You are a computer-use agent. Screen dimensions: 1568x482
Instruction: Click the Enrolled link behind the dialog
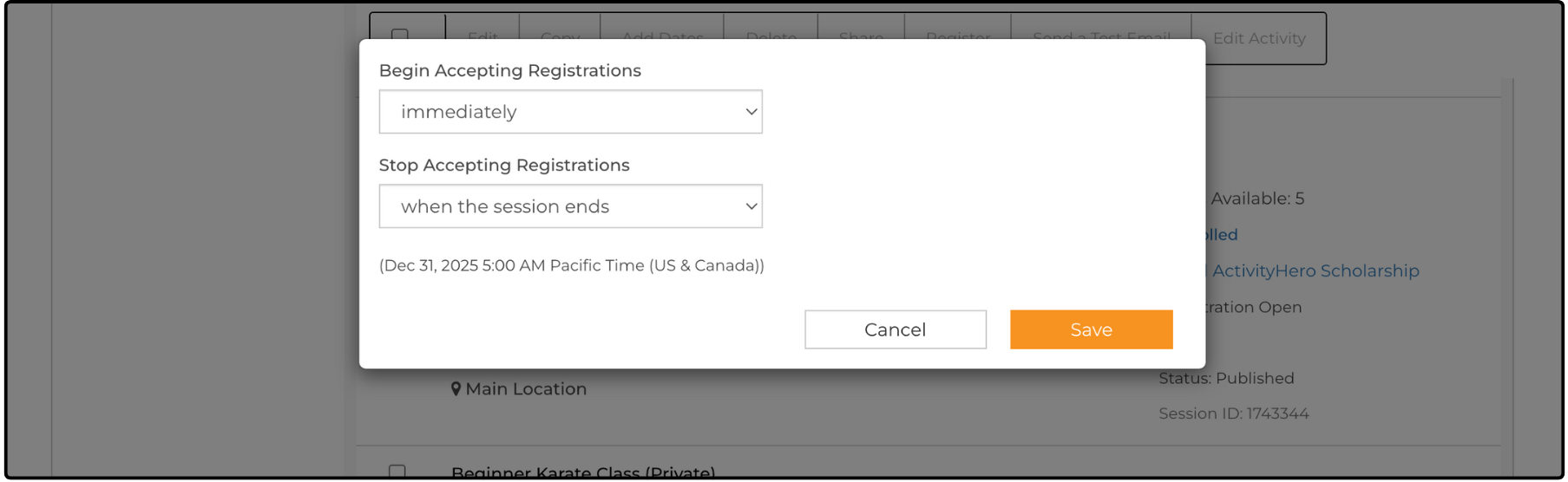click(1222, 235)
